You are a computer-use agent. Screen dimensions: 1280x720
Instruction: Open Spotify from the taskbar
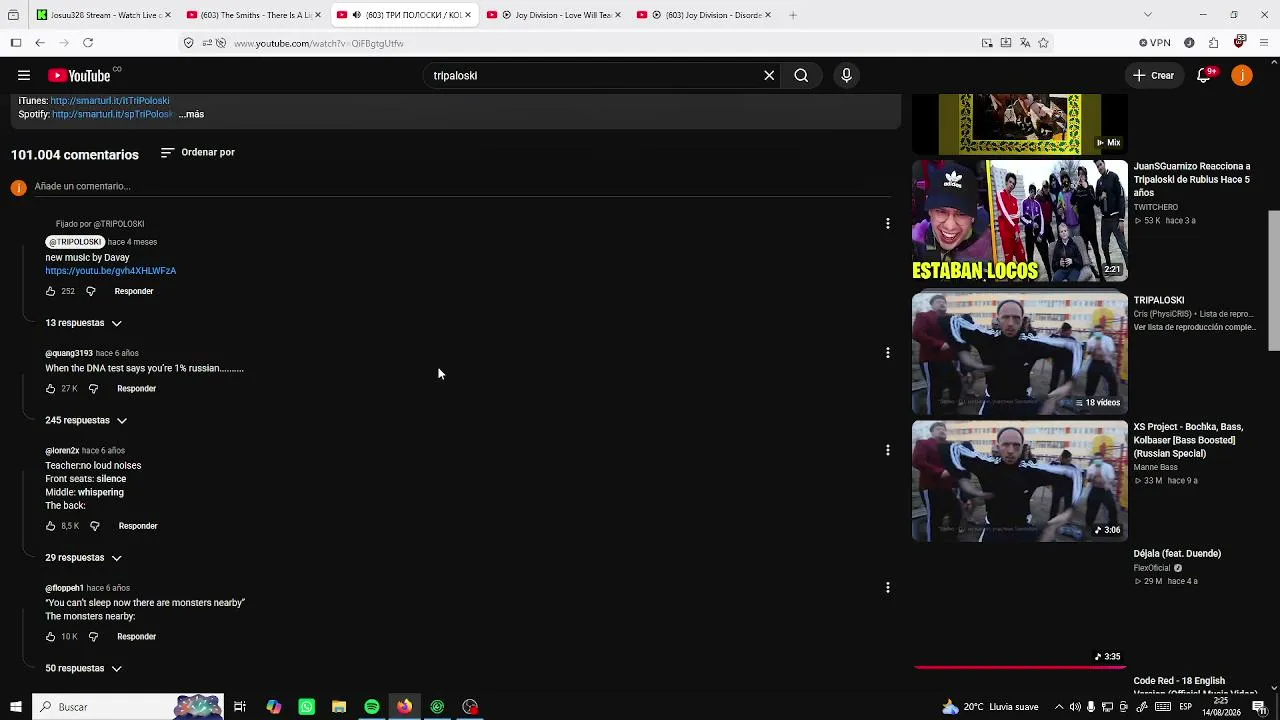(372, 707)
